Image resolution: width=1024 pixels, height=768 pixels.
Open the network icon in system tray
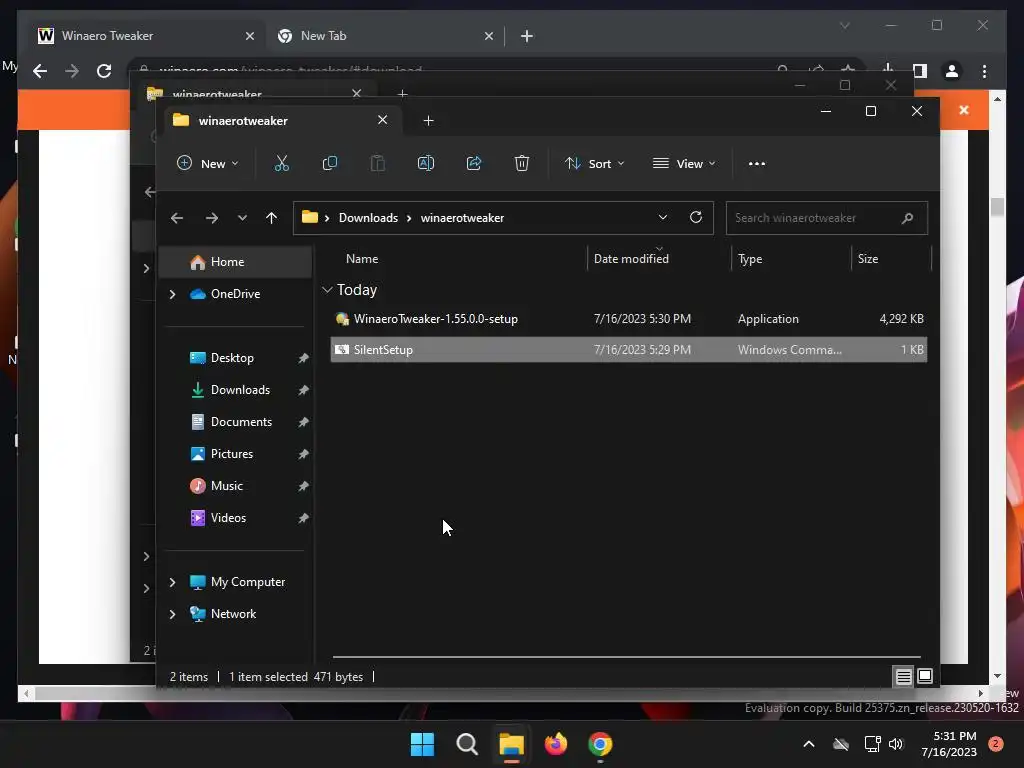click(x=872, y=744)
